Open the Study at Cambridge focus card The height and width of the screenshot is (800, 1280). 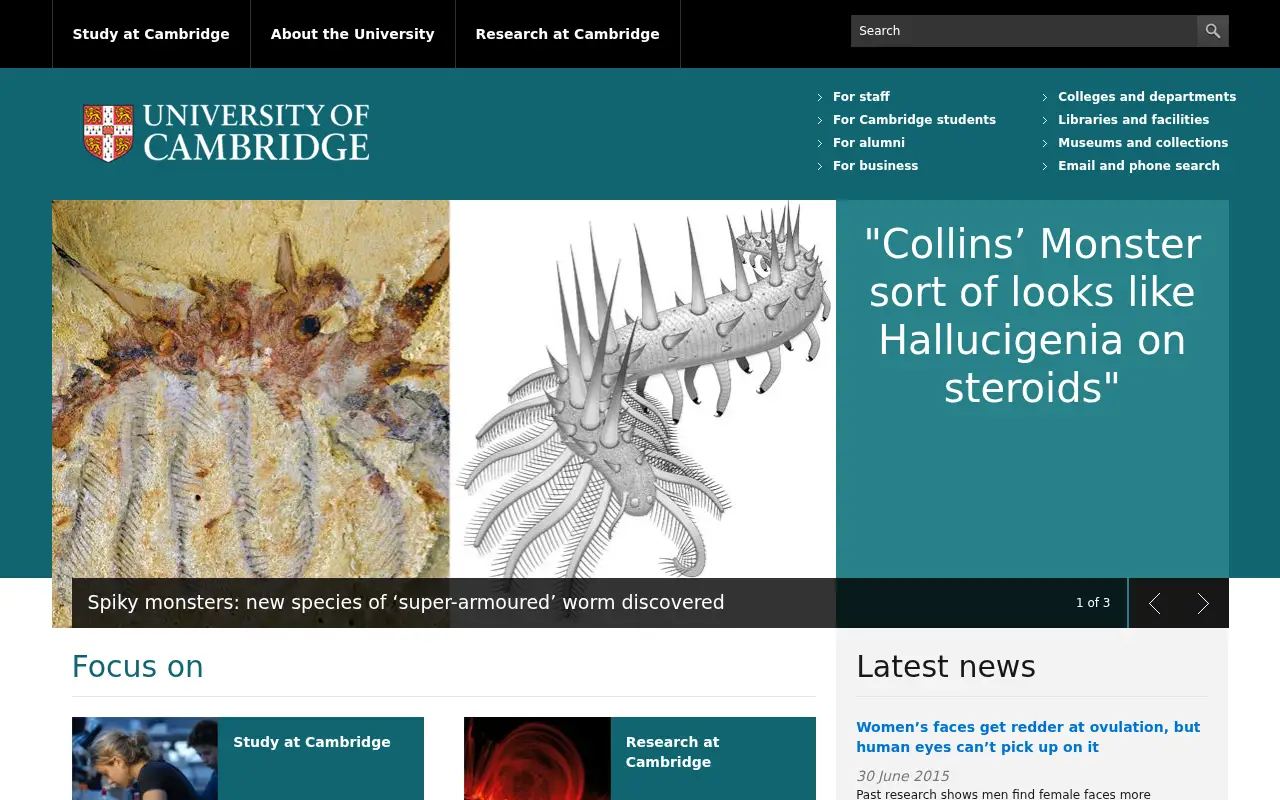[x=248, y=759]
